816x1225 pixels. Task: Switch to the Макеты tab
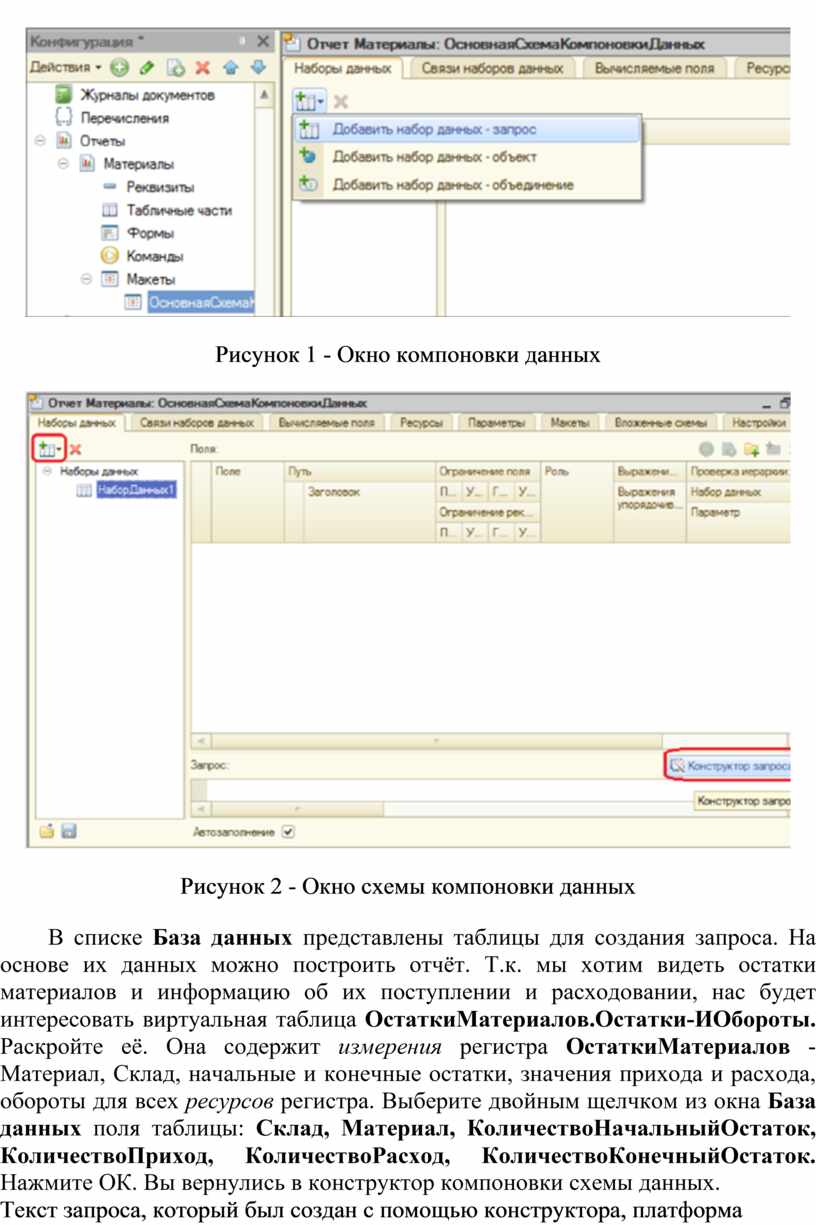pos(570,423)
